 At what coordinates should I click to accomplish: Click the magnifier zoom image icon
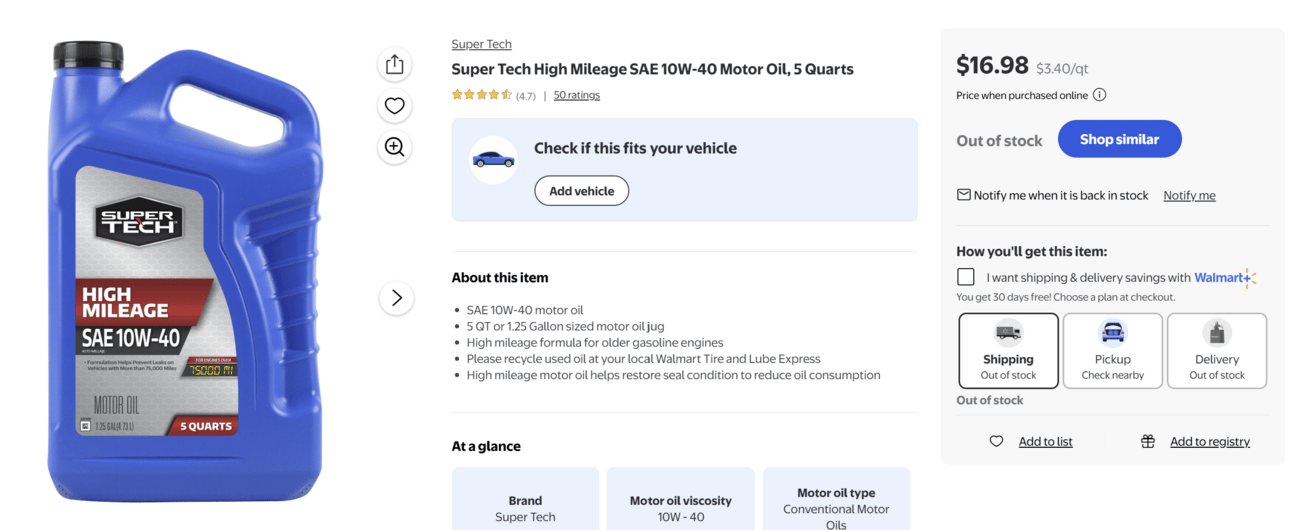point(395,147)
